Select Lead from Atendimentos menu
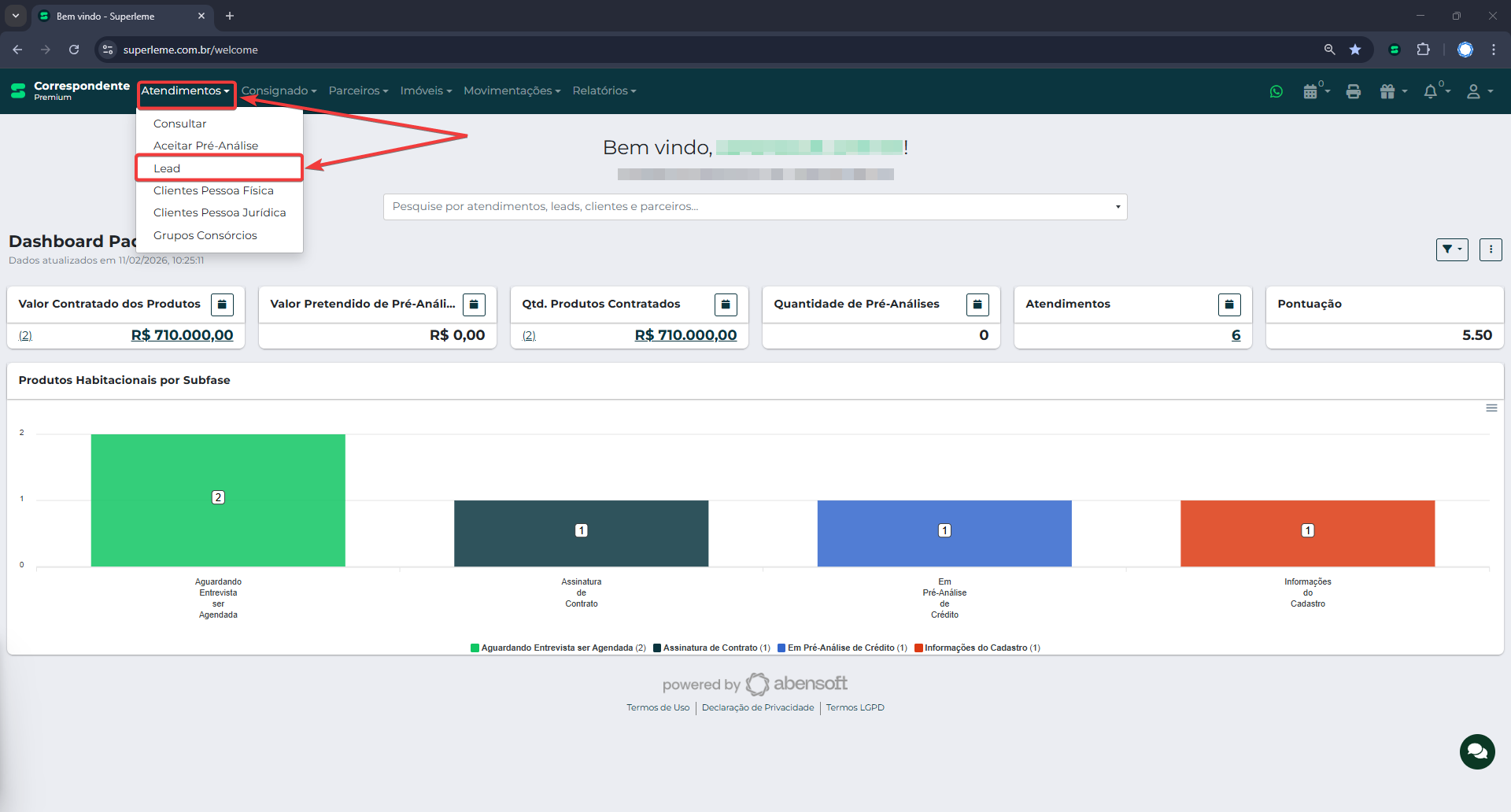1511x812 pixels. click(167, 168)
